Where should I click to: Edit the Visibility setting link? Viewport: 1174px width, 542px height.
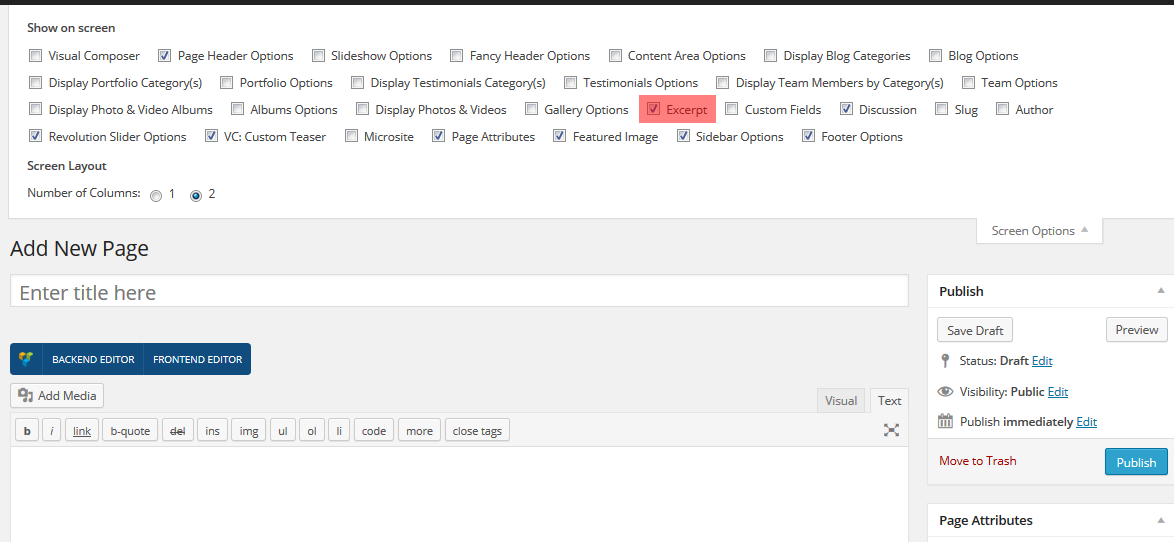1057,392
